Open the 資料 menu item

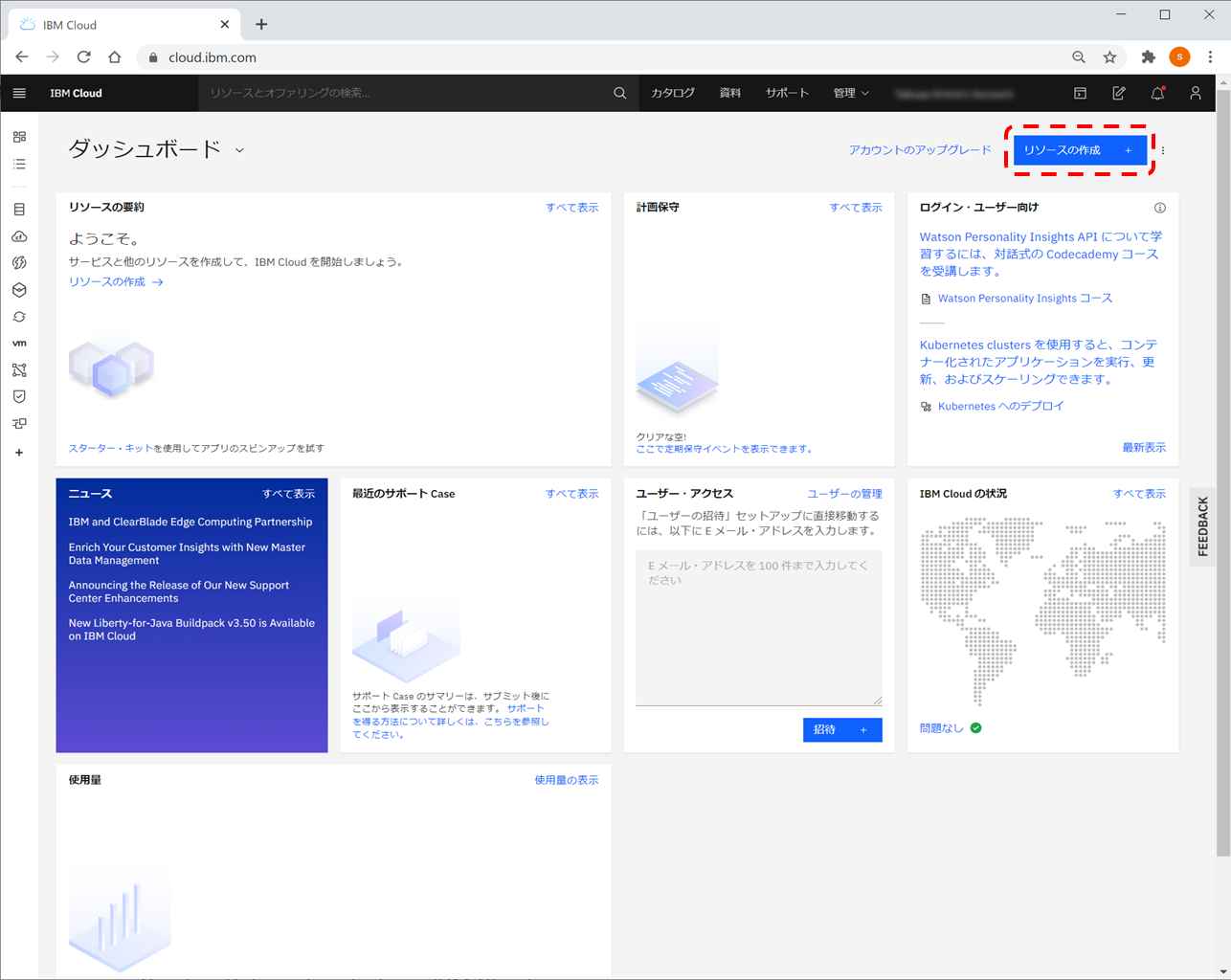click(x=730, y=93)
